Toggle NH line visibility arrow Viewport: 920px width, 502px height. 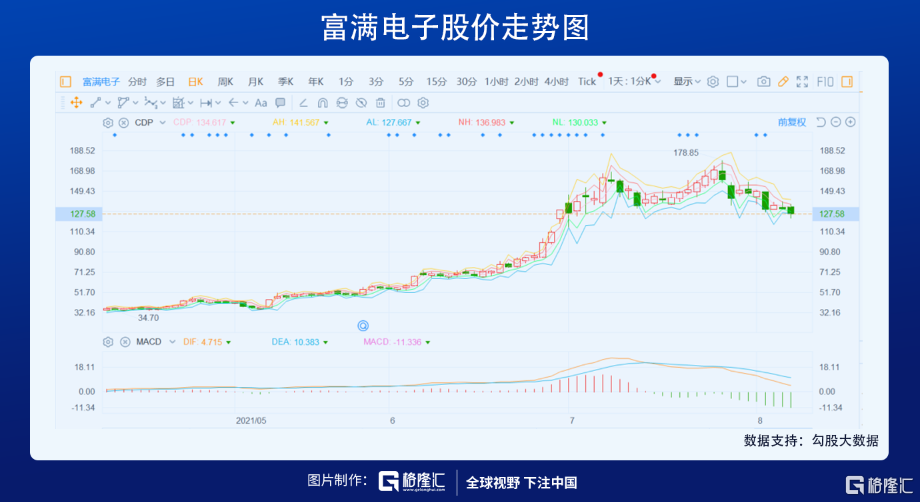[512, 123]
